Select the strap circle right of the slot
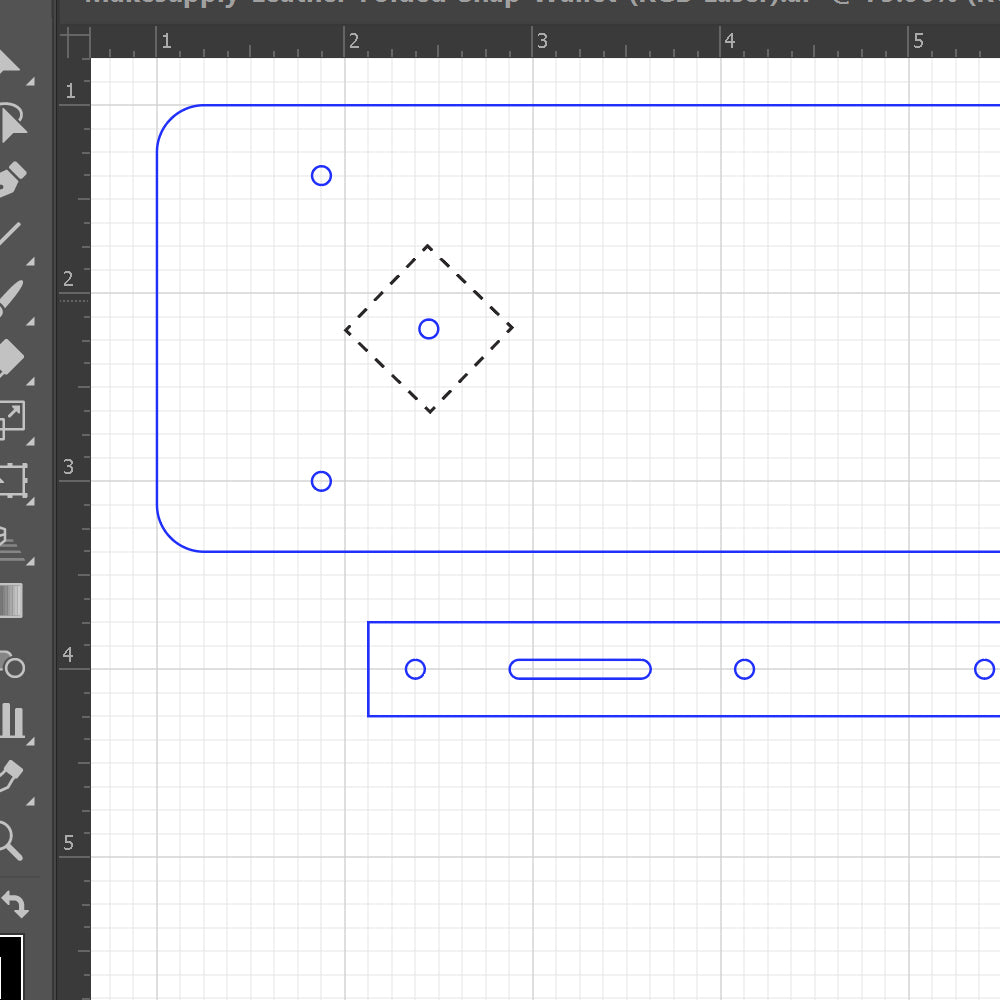 pos(744,669)
